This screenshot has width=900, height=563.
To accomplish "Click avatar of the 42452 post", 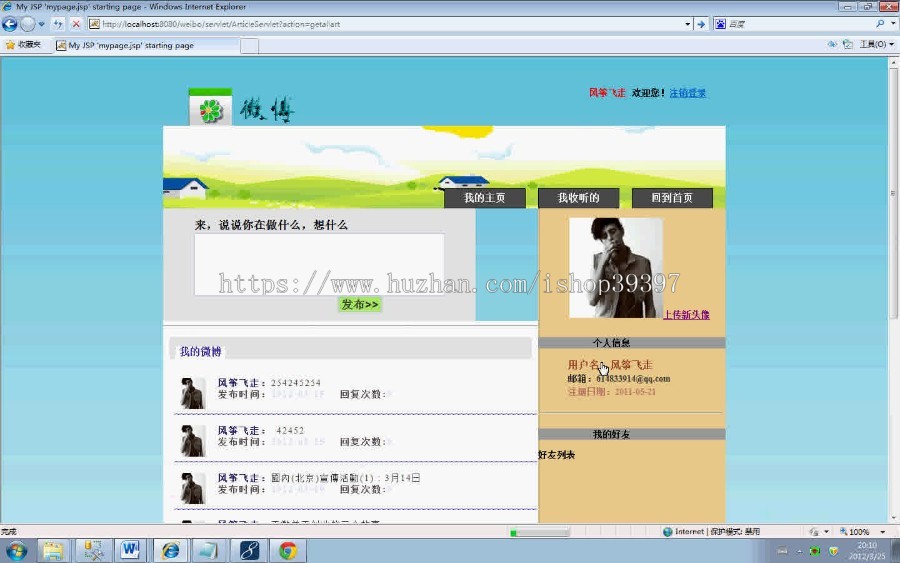I will (x=193, y=441).
